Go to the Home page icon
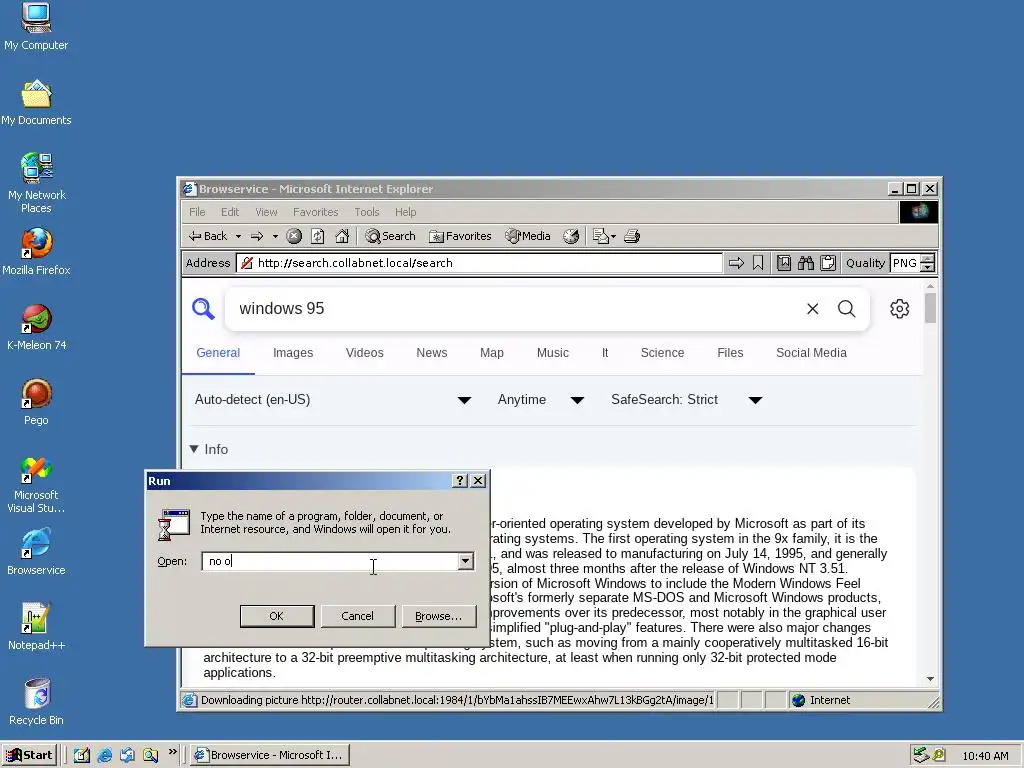Image resolution: width=1024 pixels, height=768 pixels. point(342,236)
